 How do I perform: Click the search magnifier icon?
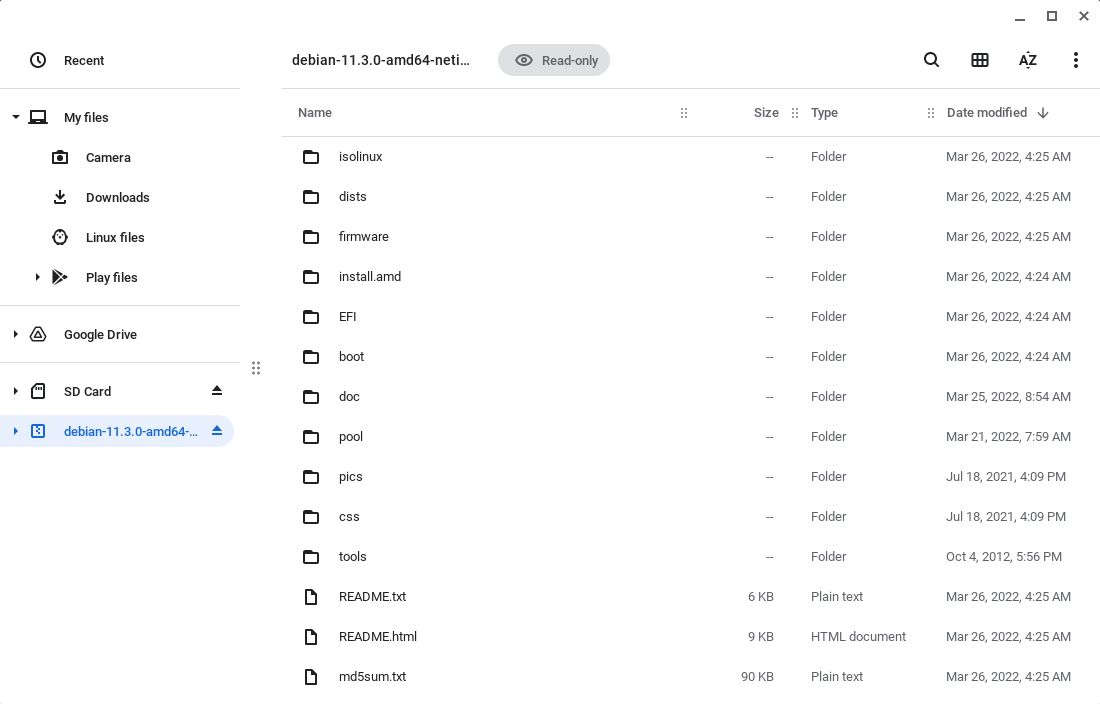coord(931,60)
